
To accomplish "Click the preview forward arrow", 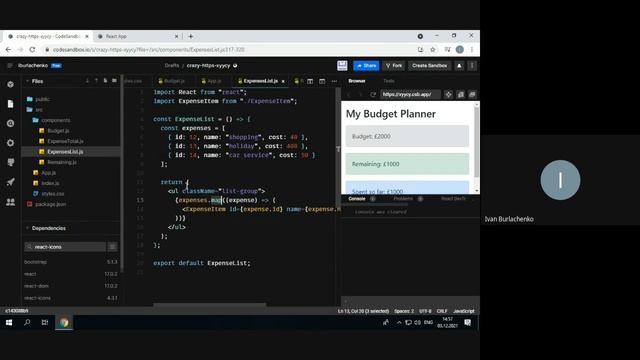I will (360, 94).
